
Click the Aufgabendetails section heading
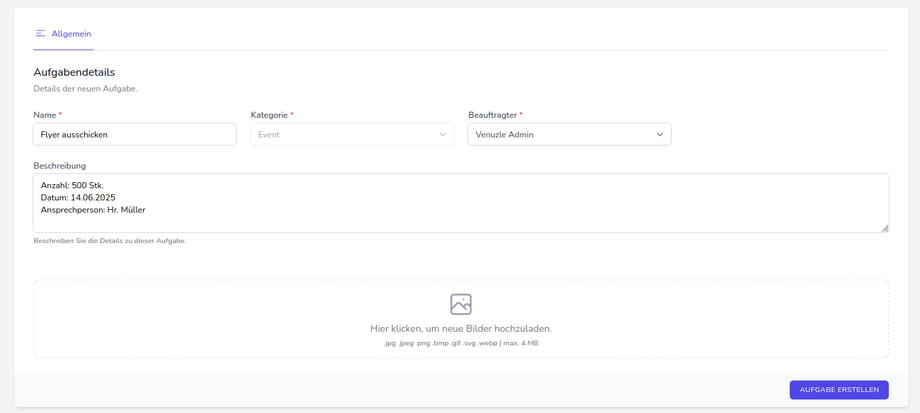tap(74, 72)
